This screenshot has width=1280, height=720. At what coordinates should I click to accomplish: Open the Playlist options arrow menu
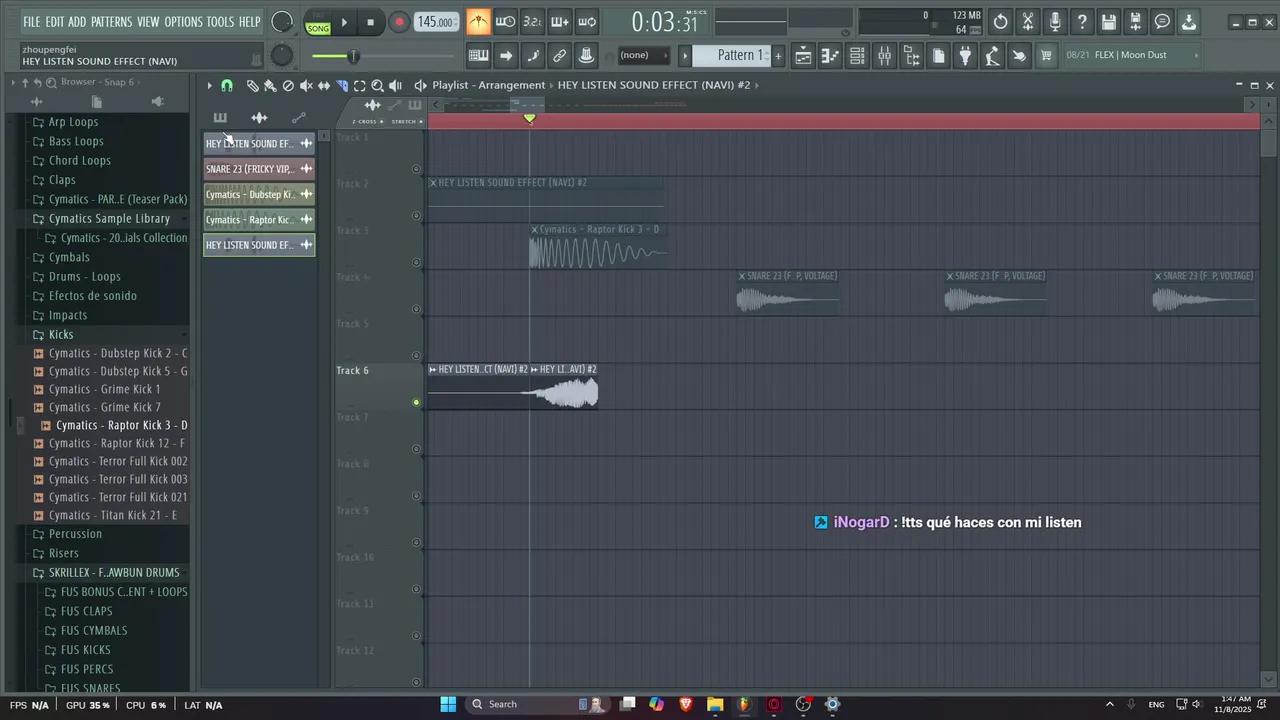click(x=209, y=86)
